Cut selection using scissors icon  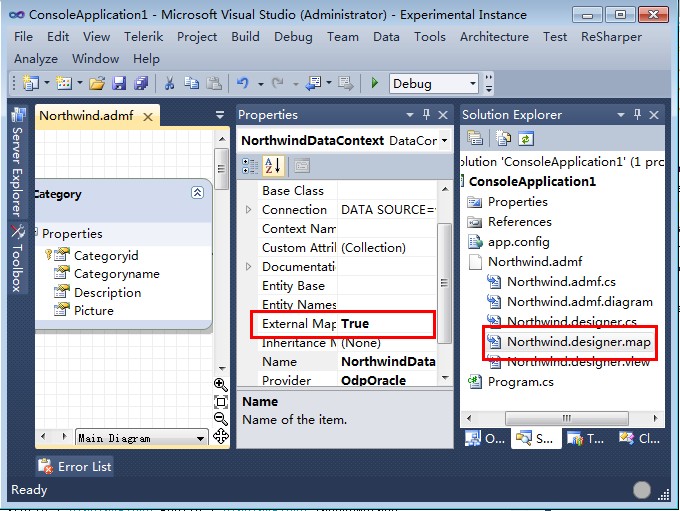(x=169, y=83)
